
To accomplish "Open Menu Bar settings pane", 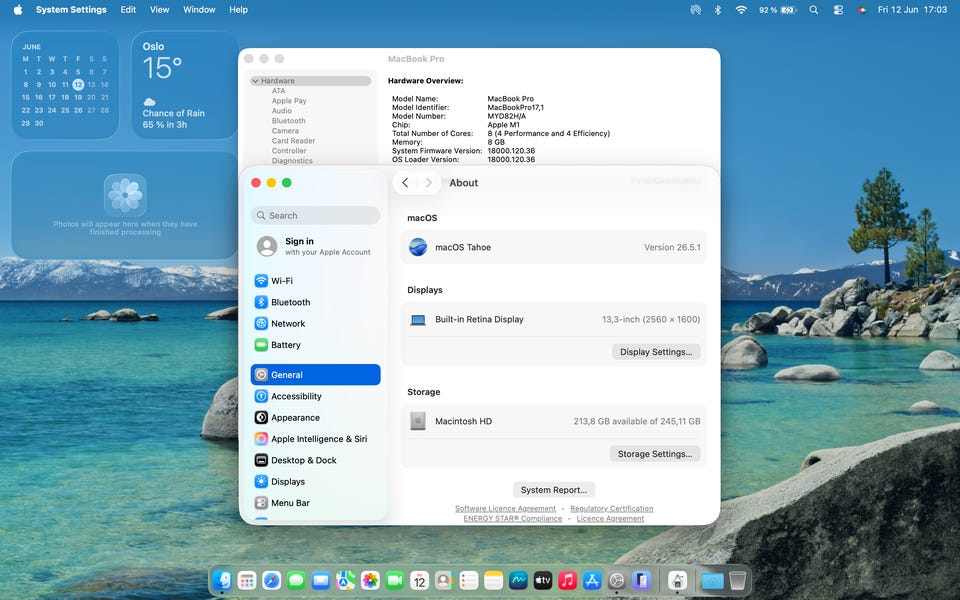I will [315, 503].
